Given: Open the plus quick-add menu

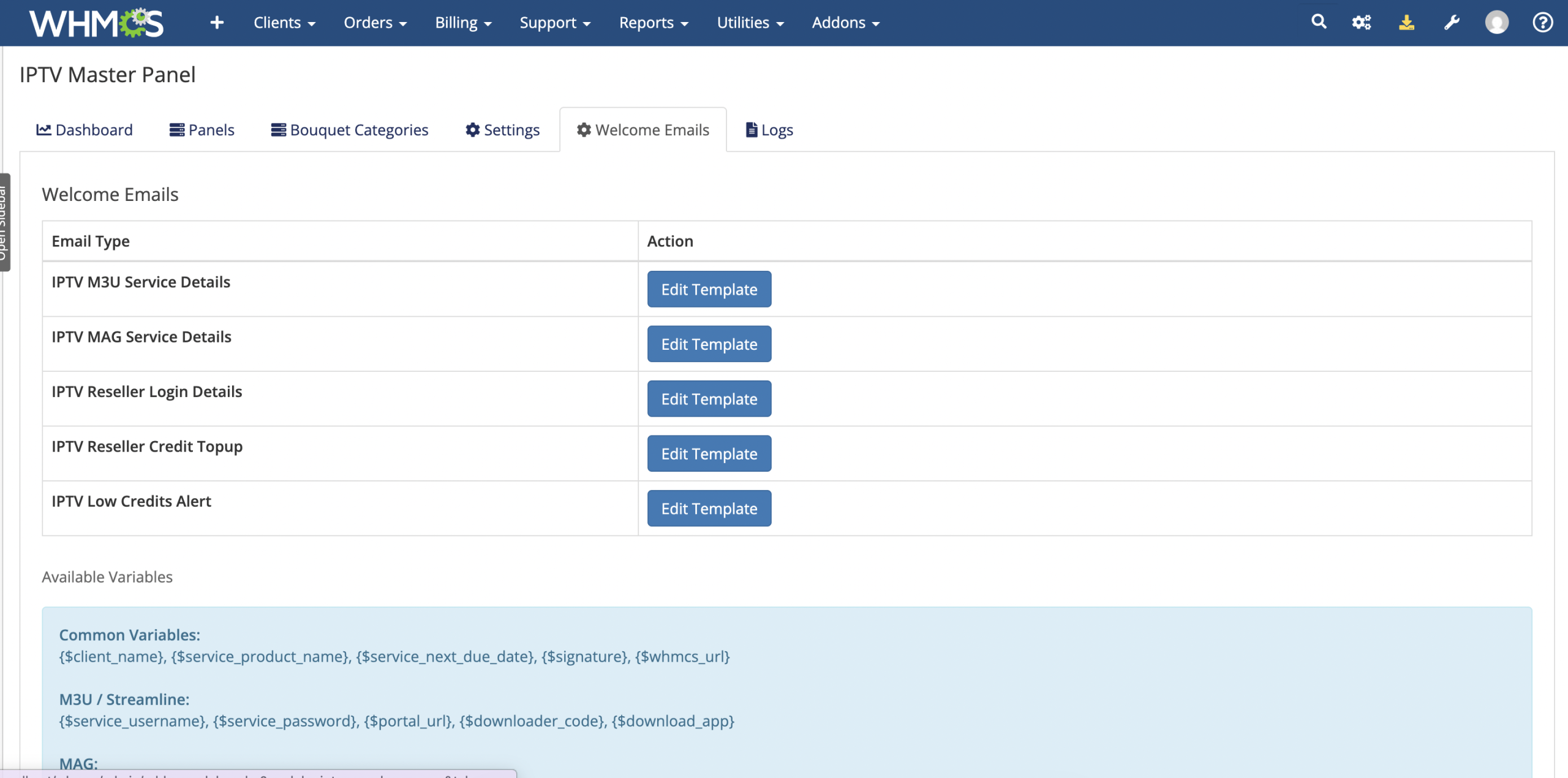Looking at the screenshot, I should [x=217, y=23].
